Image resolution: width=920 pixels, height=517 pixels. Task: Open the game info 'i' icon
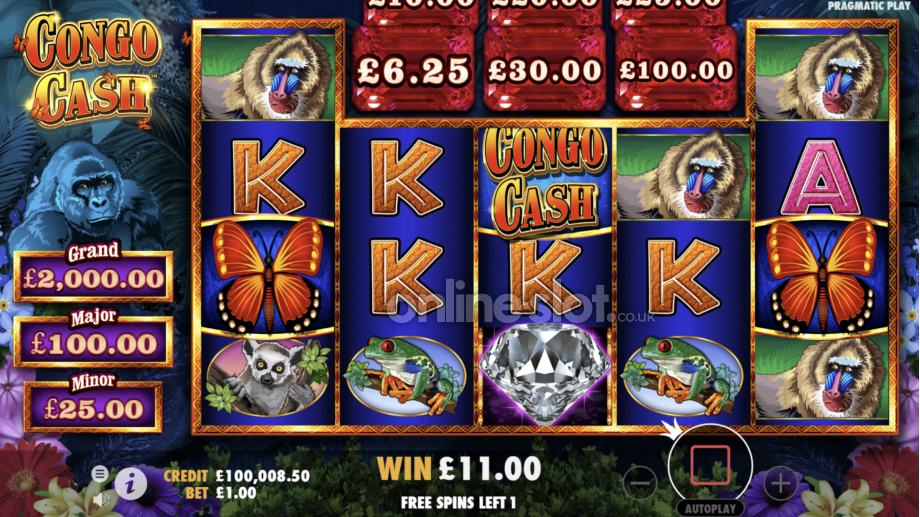pyautogui.click(x=130, y=484)
